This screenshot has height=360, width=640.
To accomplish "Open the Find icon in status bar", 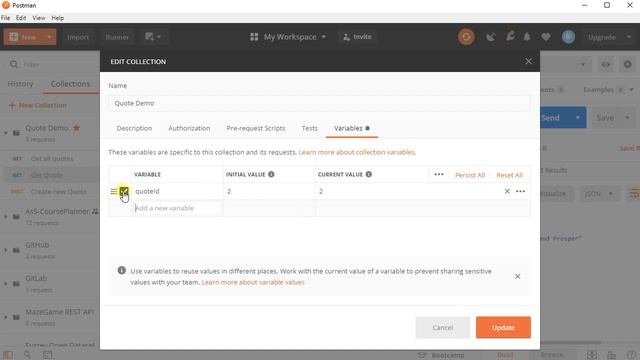I will tap(27, 355).
